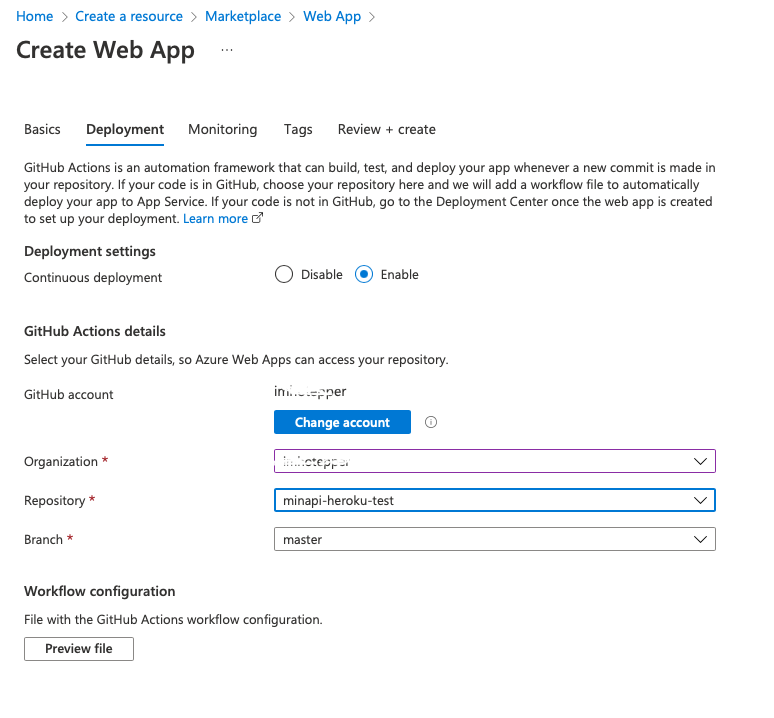Select the Enable radio button
This screenshot has width=774, height=718.
click(364, 274)
